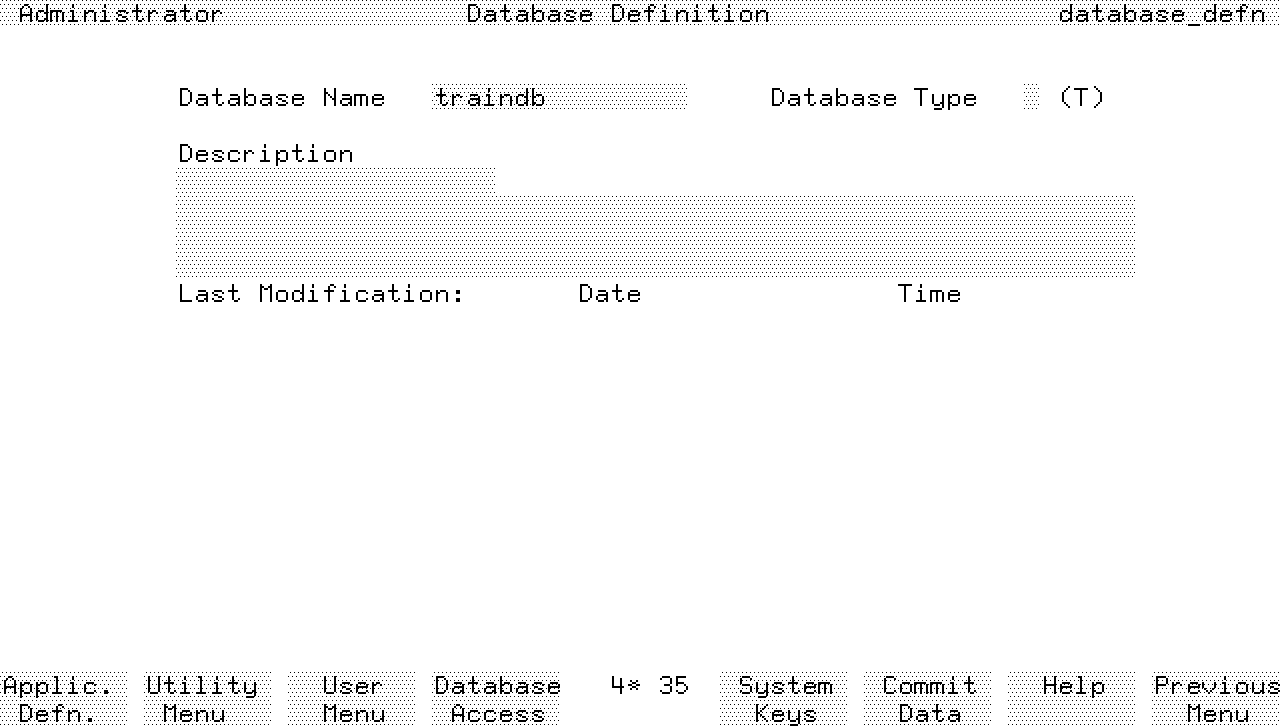The width and height of the screenshot is (1280, 726).
Task: Click the short first-line Description field
Action: [x=335, y=180]
